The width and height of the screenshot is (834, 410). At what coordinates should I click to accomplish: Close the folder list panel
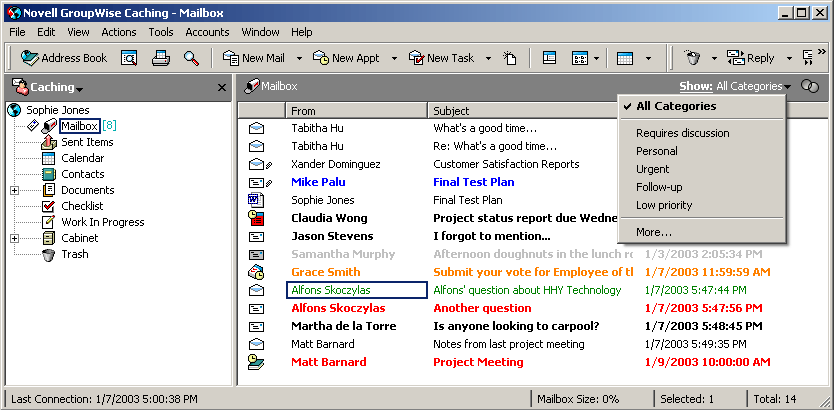point(222,88)
